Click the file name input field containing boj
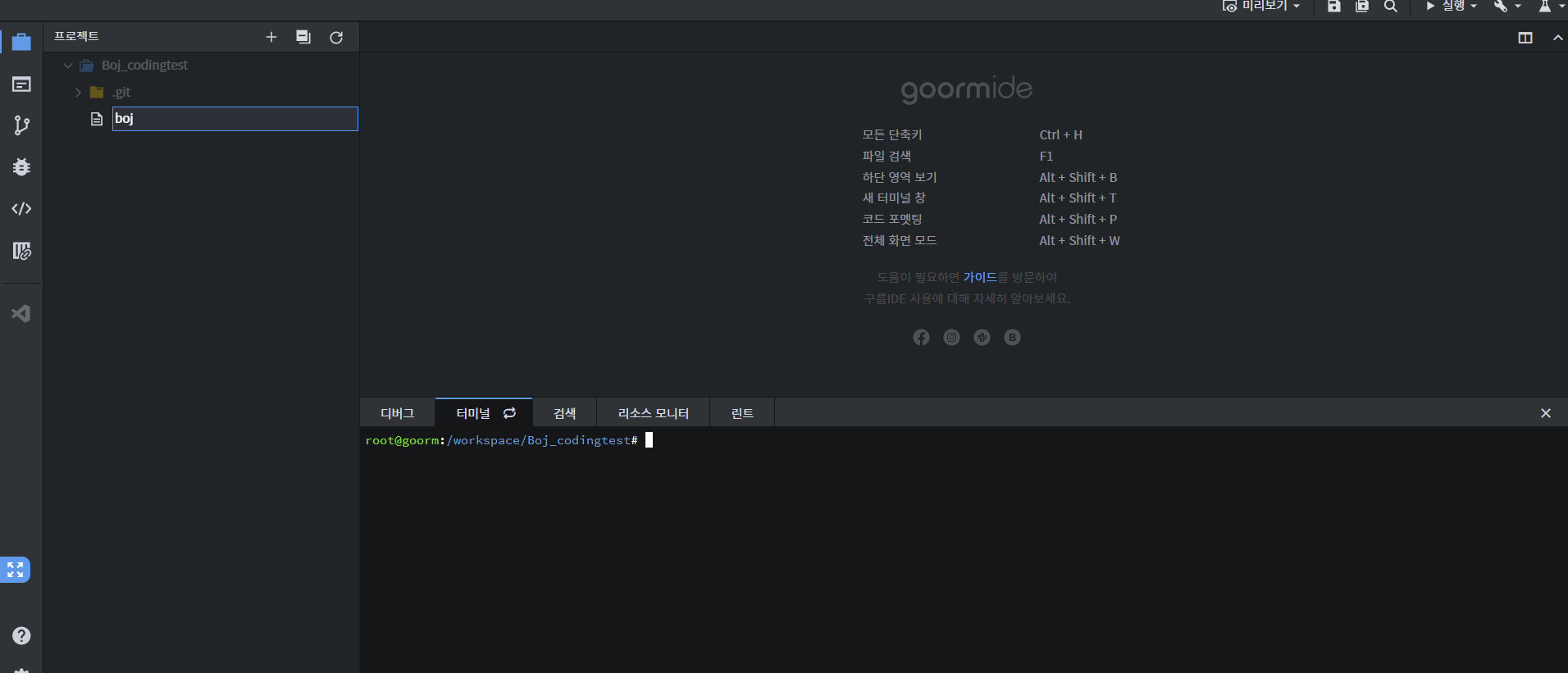This screenshot has width=1568, height=673. 235,119
